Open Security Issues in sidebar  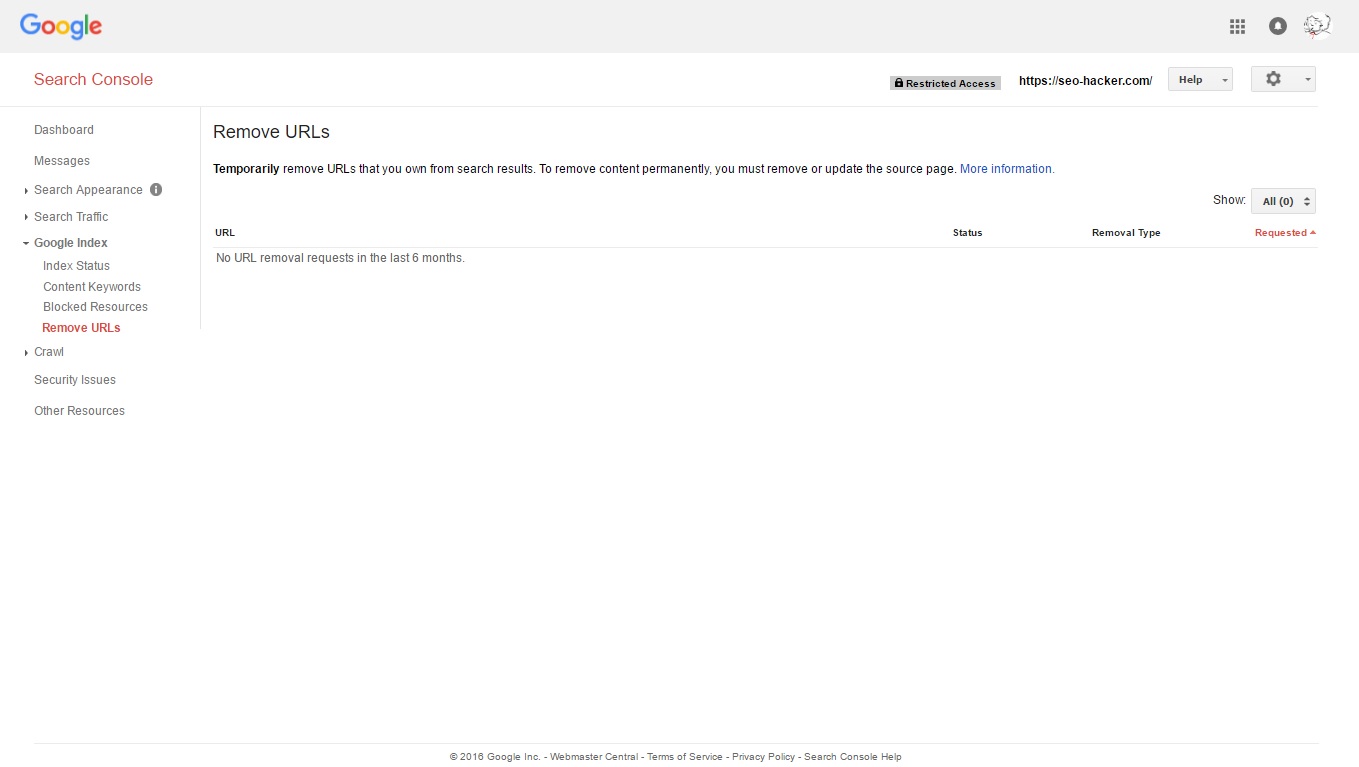click(x=75, y=380)
